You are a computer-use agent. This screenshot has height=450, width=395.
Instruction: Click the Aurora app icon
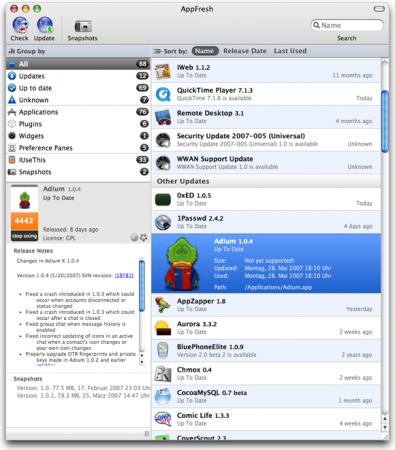[x=163, y=328]
